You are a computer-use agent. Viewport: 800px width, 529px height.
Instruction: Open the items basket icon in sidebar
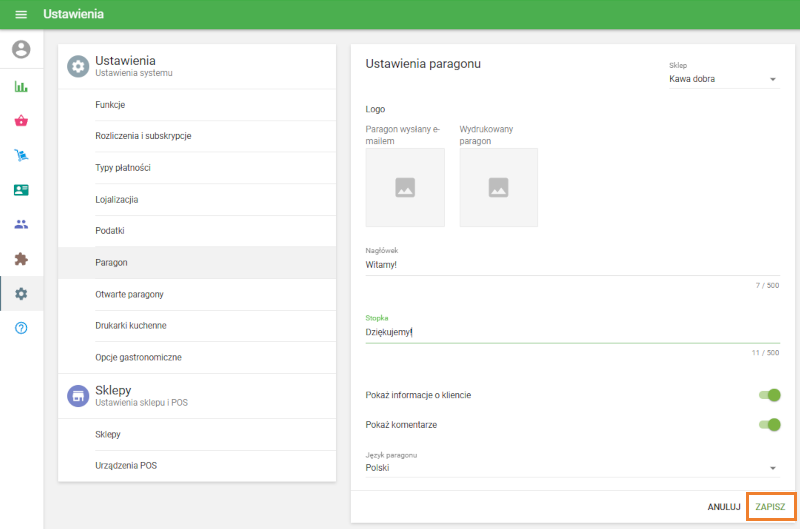coord(21,121)
